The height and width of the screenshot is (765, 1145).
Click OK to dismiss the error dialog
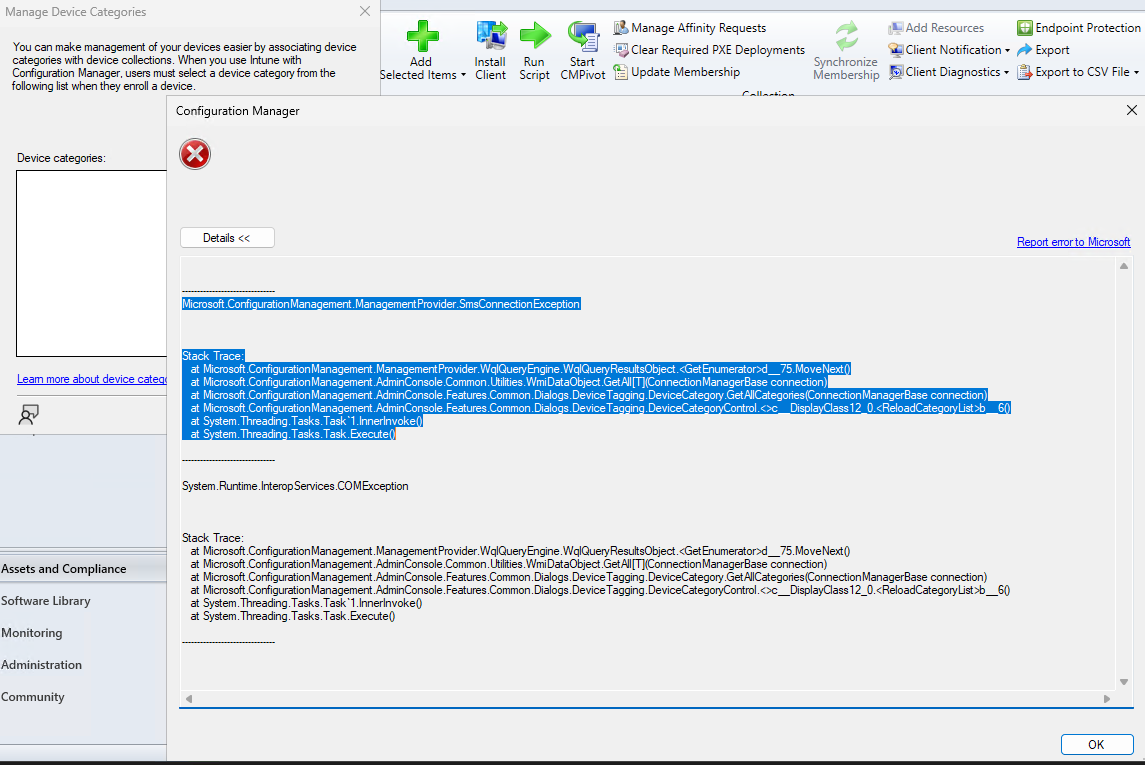pos(1097,745)
